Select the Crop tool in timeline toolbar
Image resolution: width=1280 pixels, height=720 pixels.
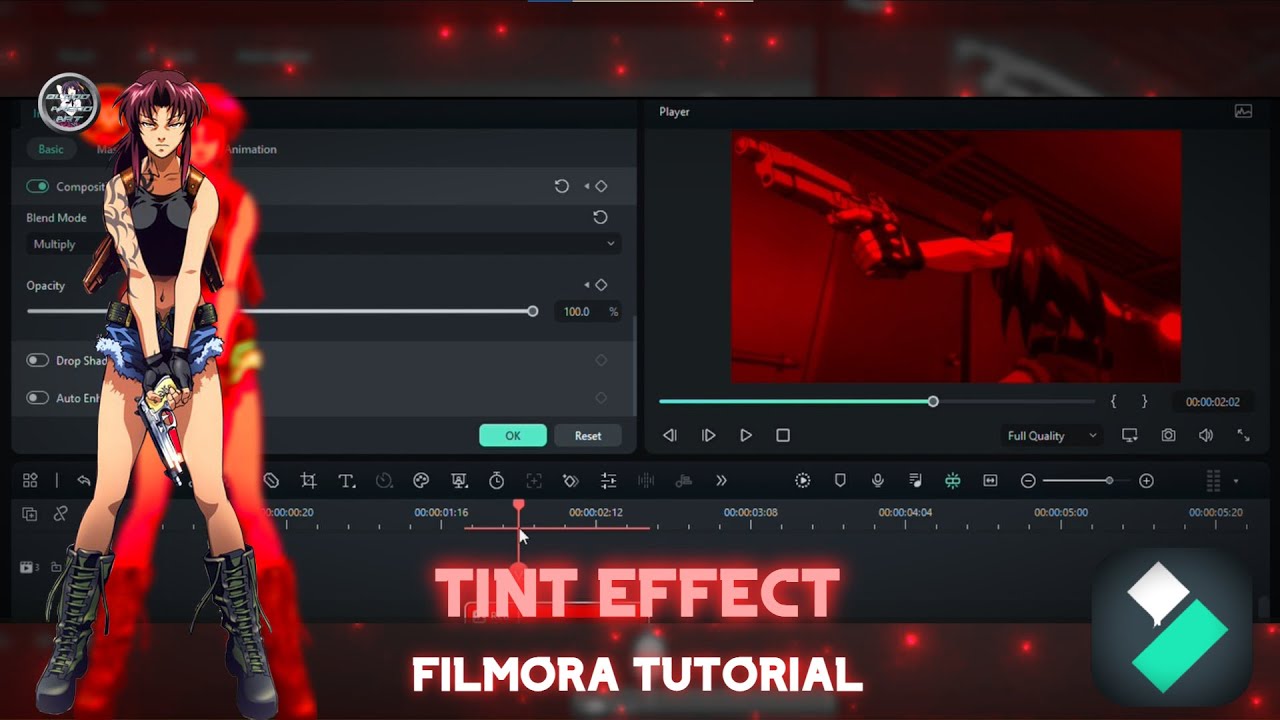click(x=309, y=481)
